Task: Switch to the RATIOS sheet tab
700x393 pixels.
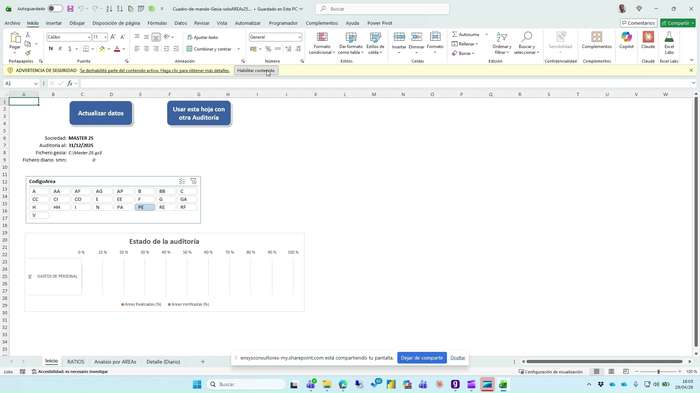Action: point(75,362)
